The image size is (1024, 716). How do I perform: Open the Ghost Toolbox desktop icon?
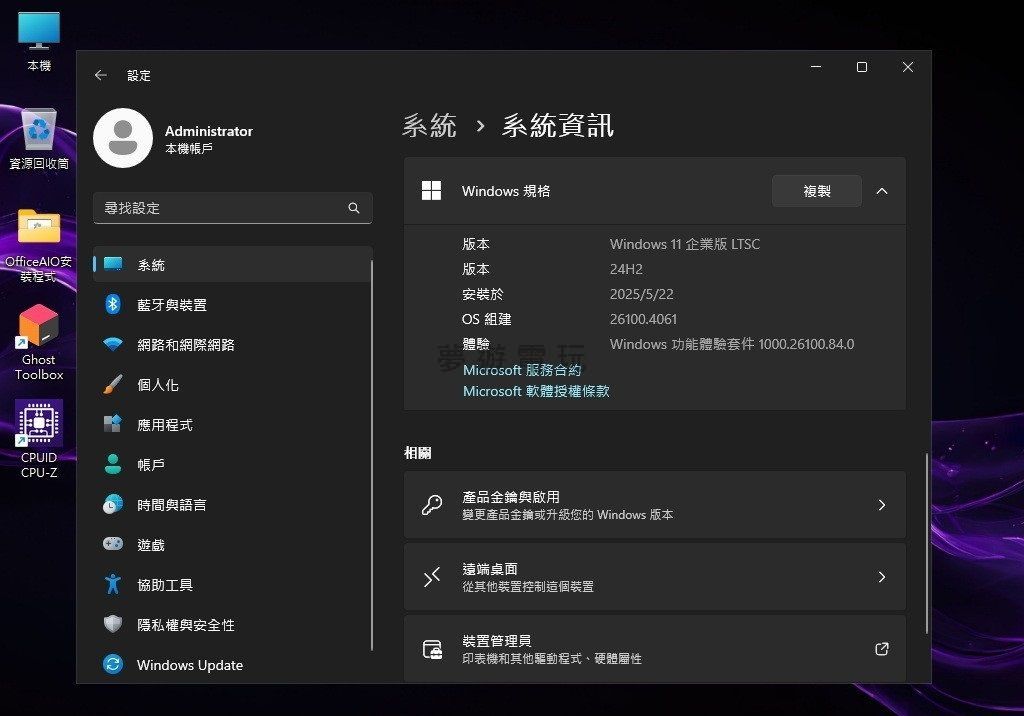(39, 328)
